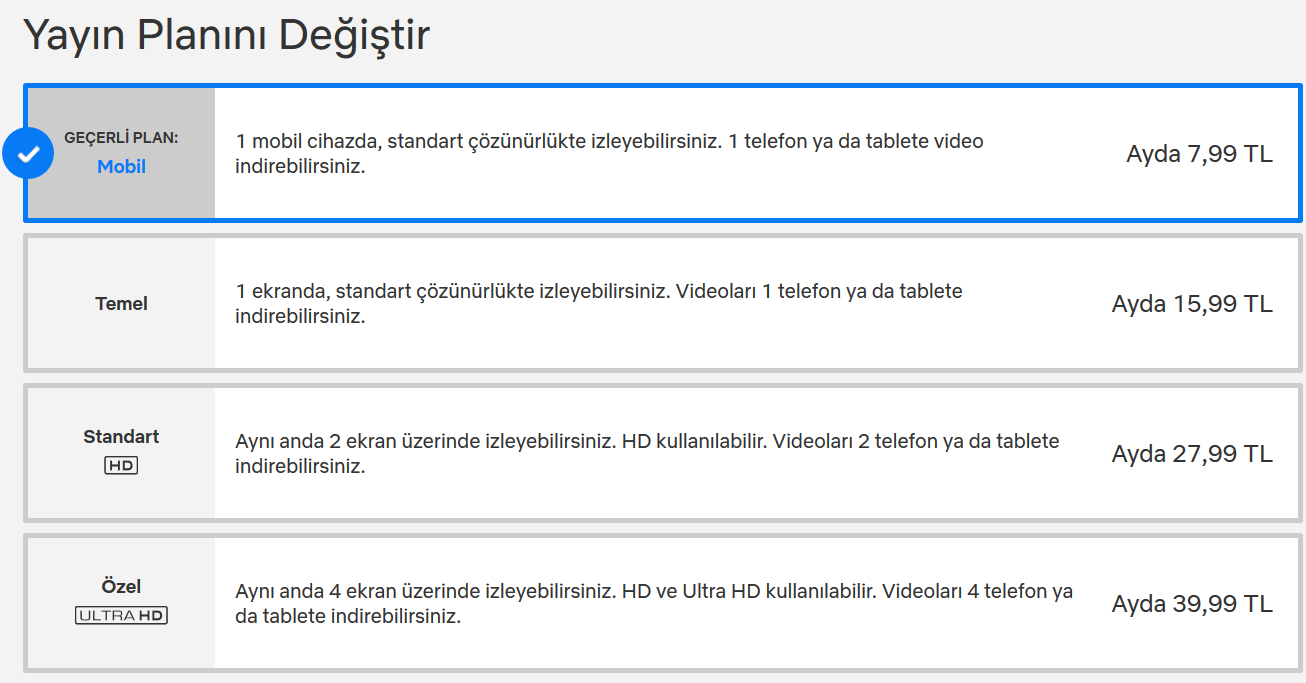Click the HD badge under Standart
This screenshot has width=1306, height=683.
click(121, 465)
